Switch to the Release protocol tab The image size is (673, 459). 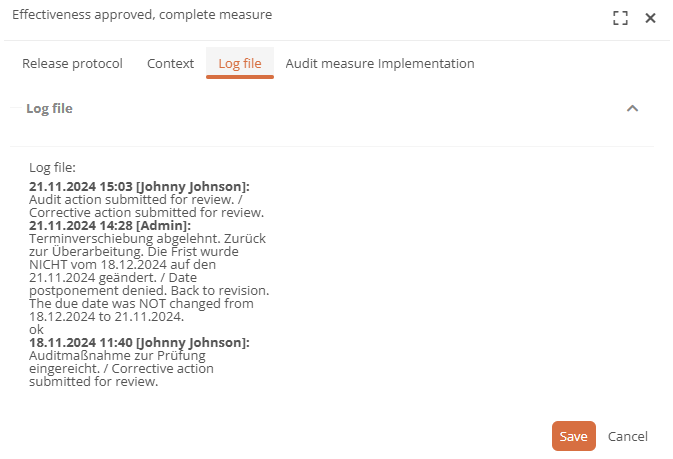pos(72,63)
